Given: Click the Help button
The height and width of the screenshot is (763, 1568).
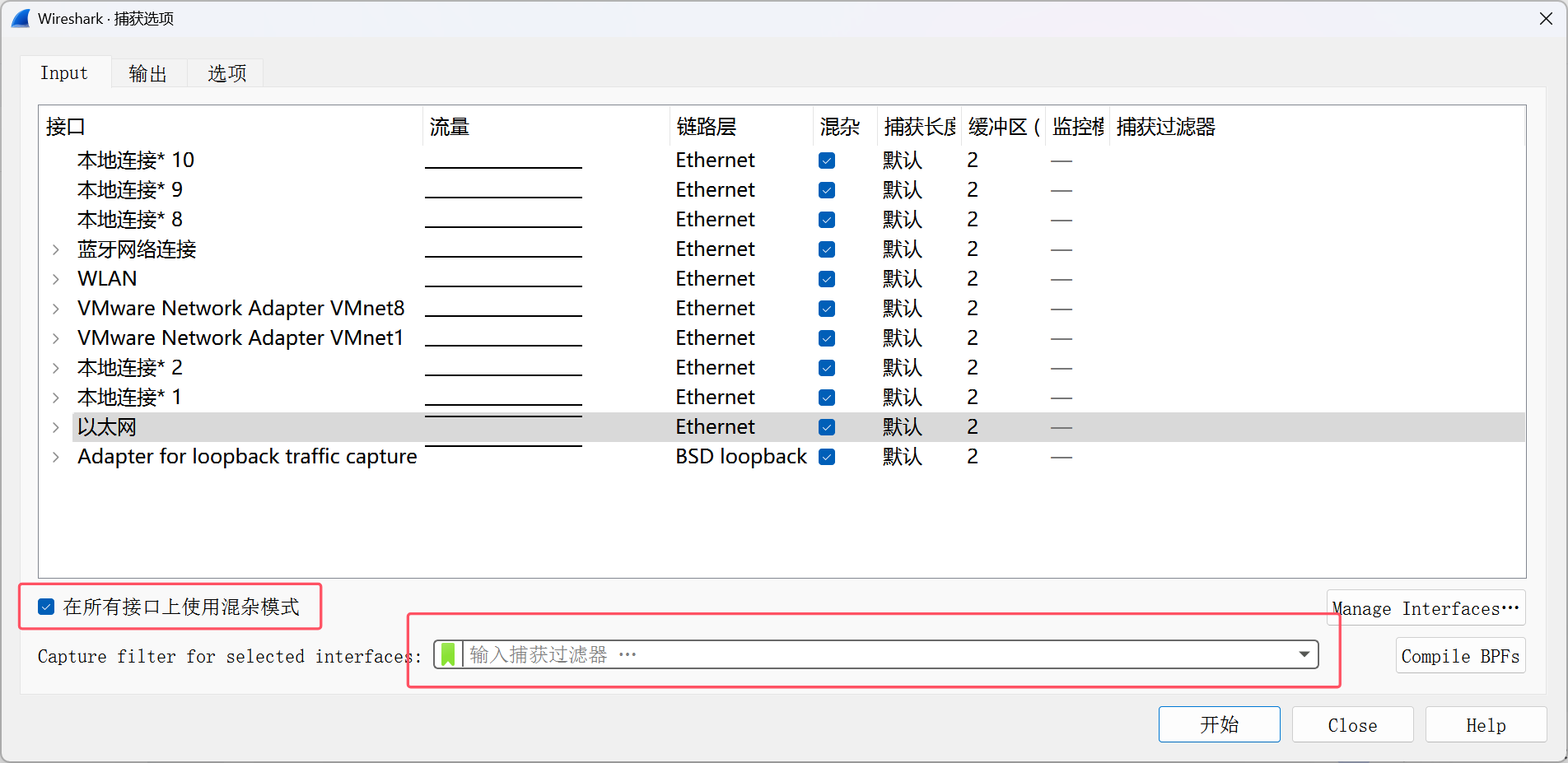Looking at the screenshot, I should point(1486,724).
